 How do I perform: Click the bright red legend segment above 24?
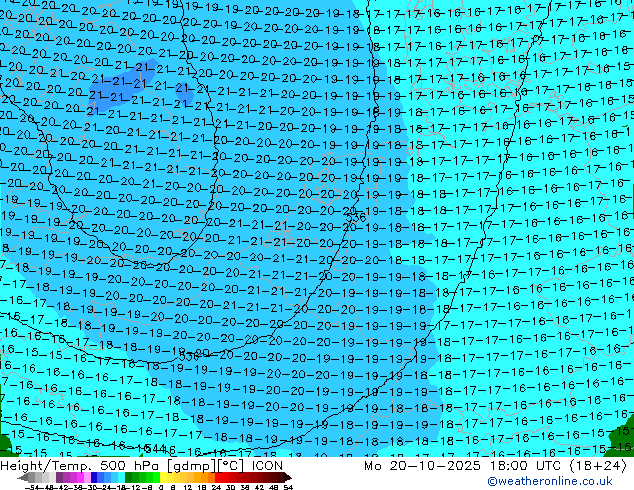coord(218,477)
